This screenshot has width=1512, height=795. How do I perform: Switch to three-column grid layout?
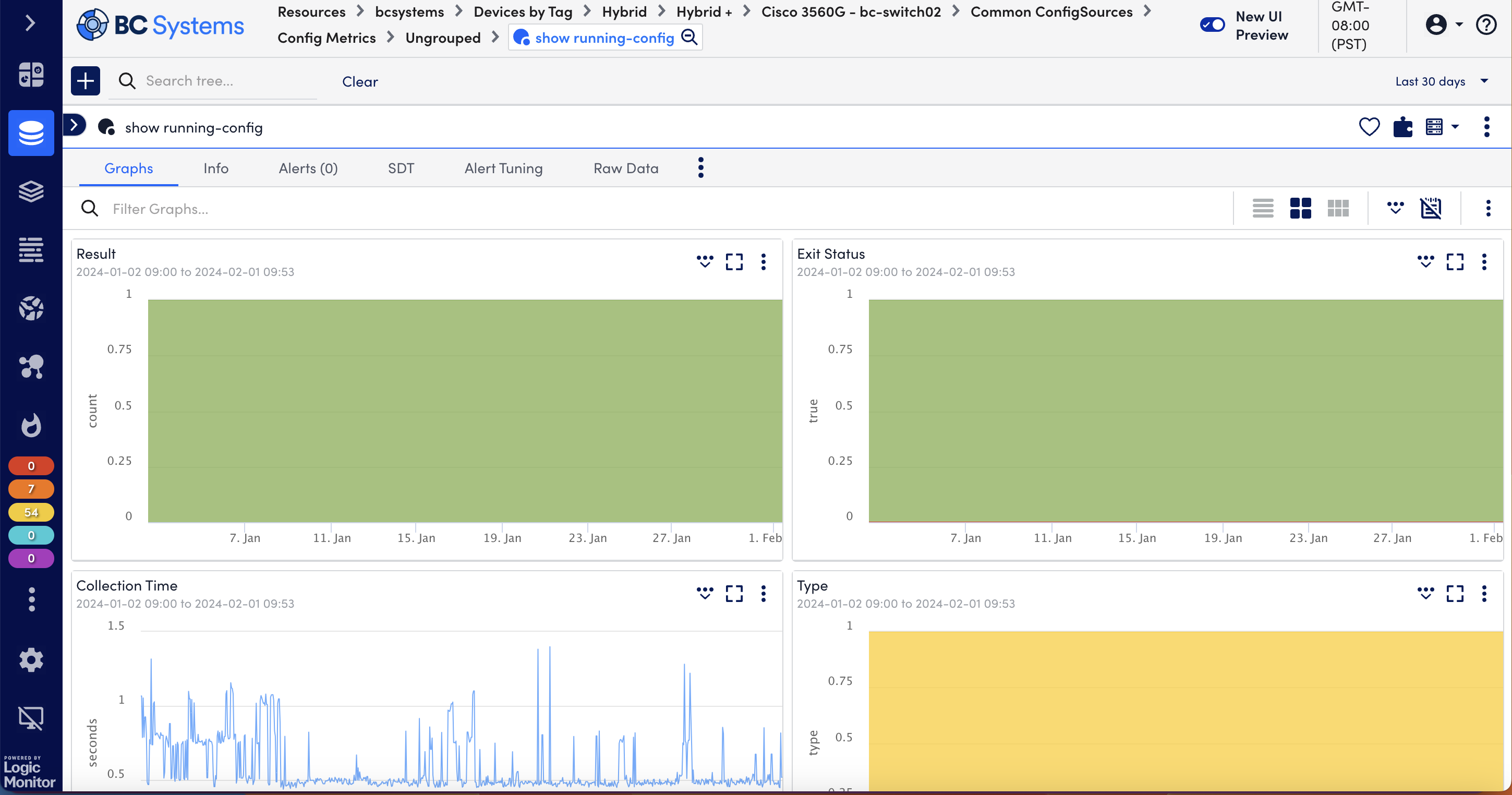coord(1338,208)
